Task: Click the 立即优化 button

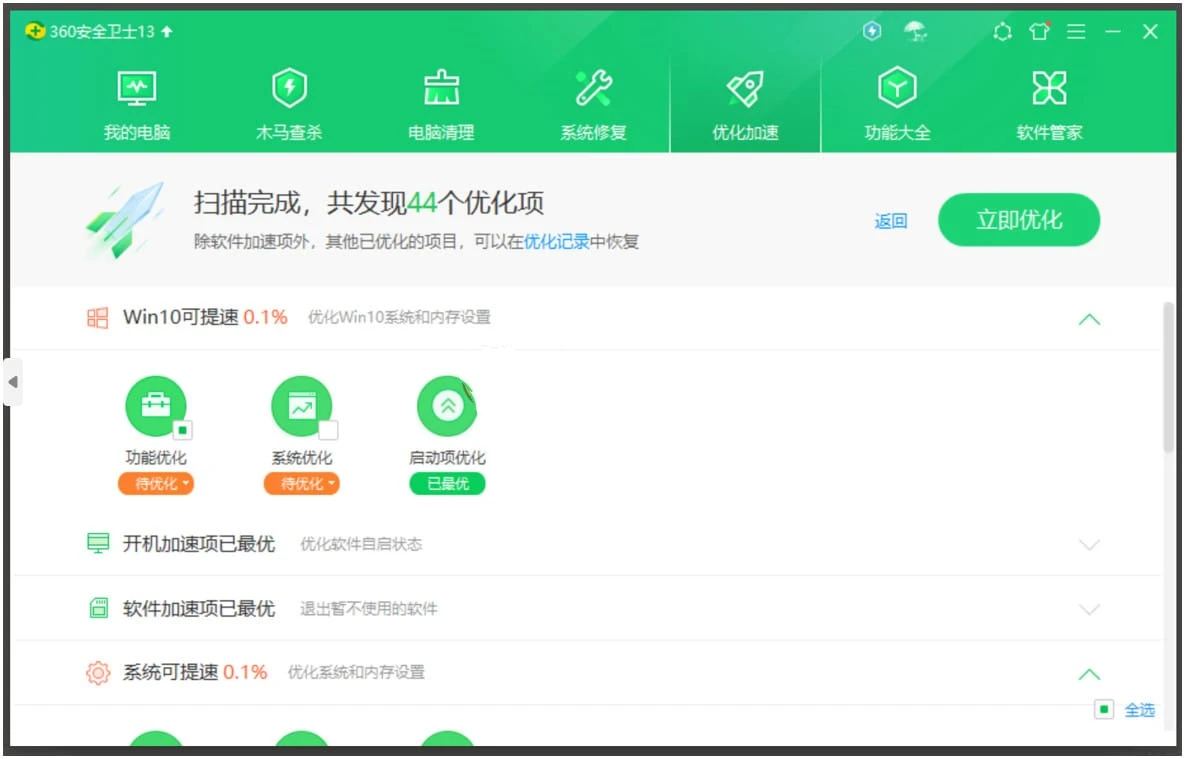Action: [x=1018, y=220]
